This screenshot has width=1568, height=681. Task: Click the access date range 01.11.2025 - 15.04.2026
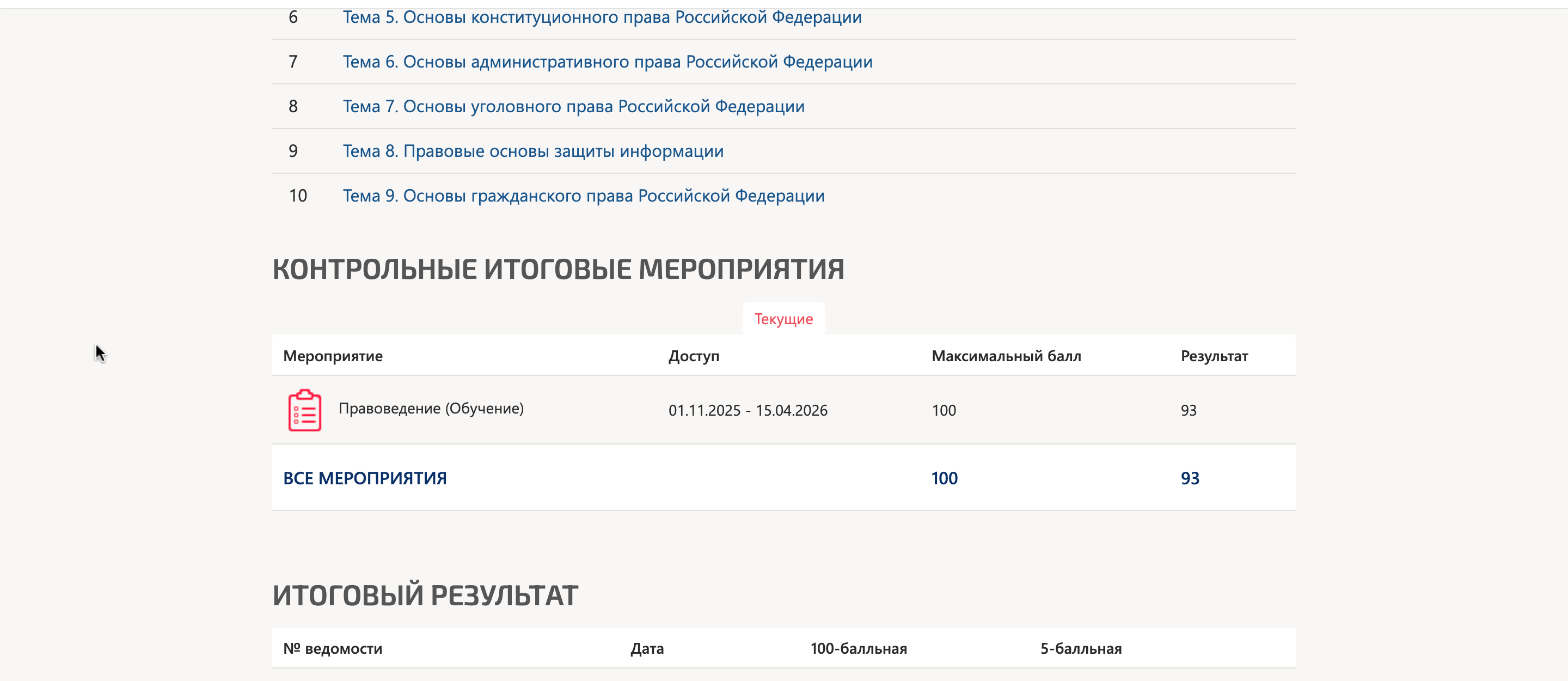(748, 410)
